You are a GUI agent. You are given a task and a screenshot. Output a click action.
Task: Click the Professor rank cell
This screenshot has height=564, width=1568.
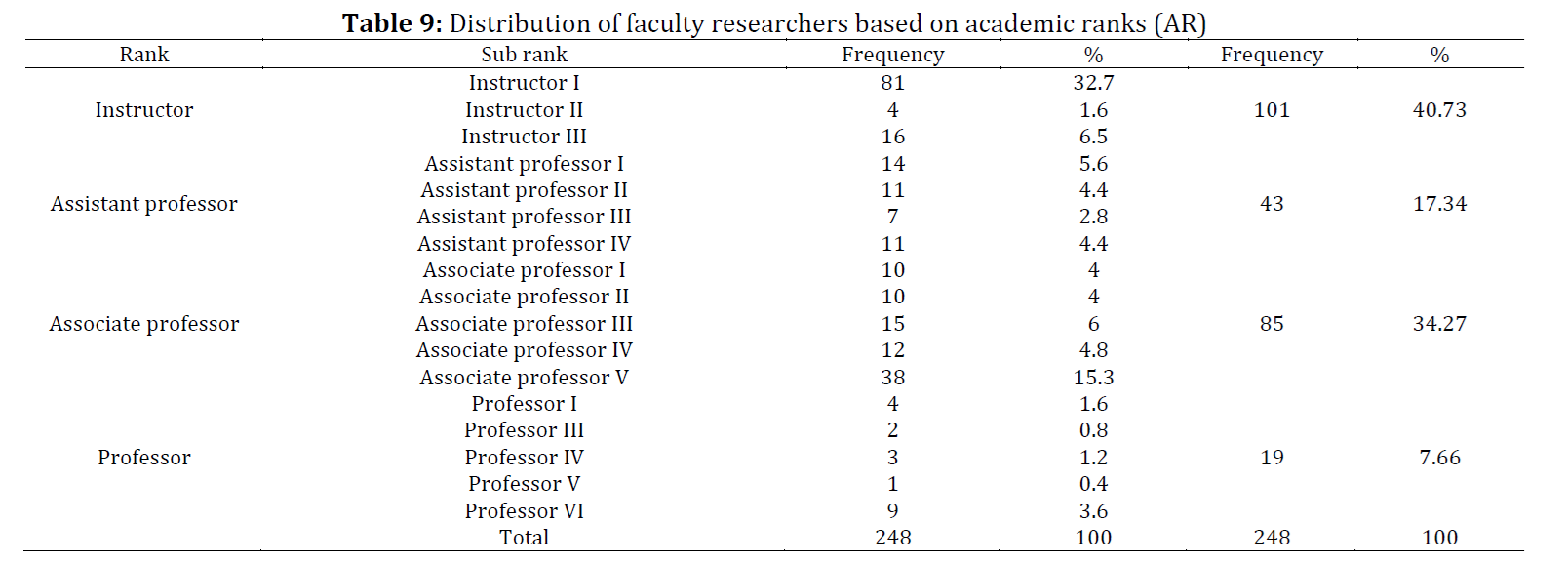pyautogui.click(x=144, y=458)
